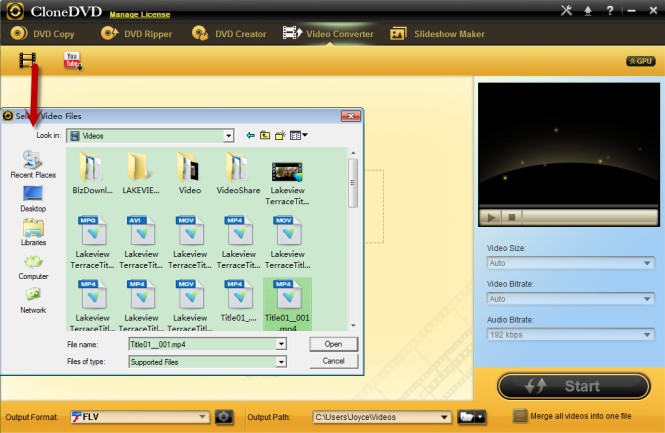The width and height of the screenshot is (665, 433).
Task: Open Recent Places in dialog sidebar
Action: tap(33, 165)
